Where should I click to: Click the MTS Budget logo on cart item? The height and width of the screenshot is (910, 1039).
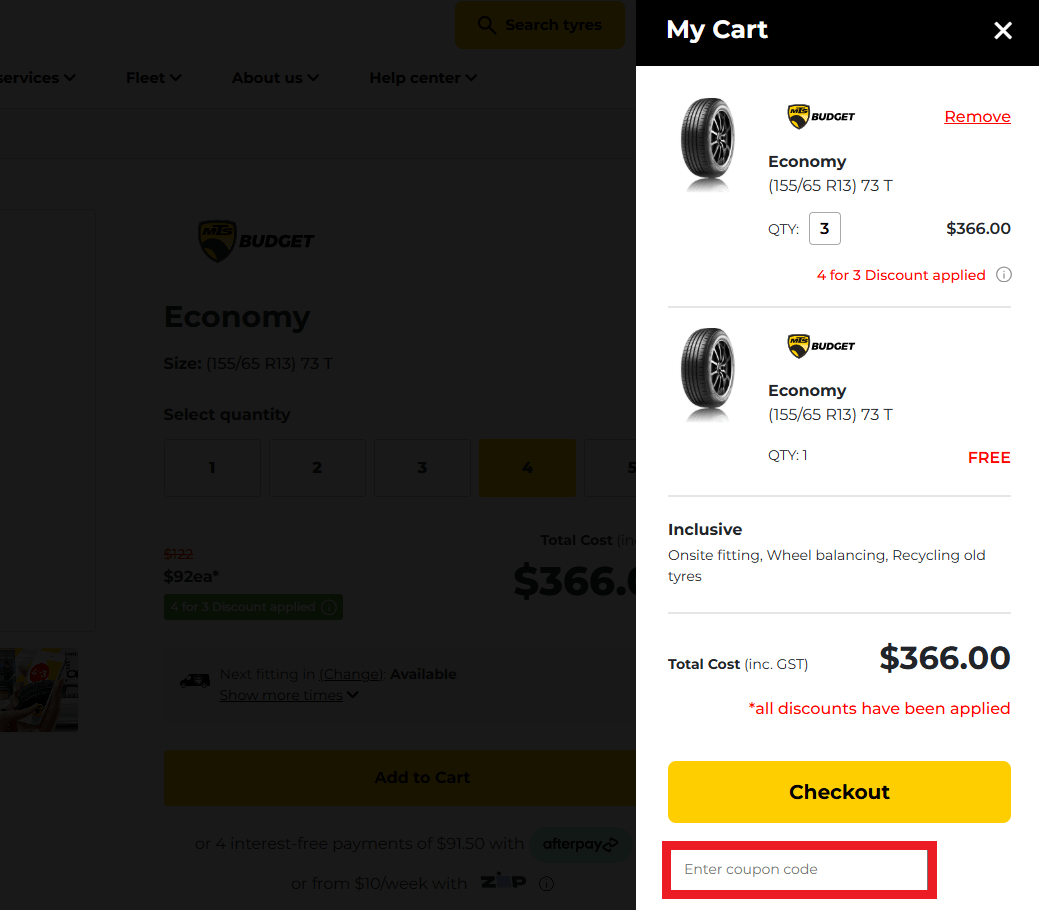pyautogui.click(x=820, y=116)
